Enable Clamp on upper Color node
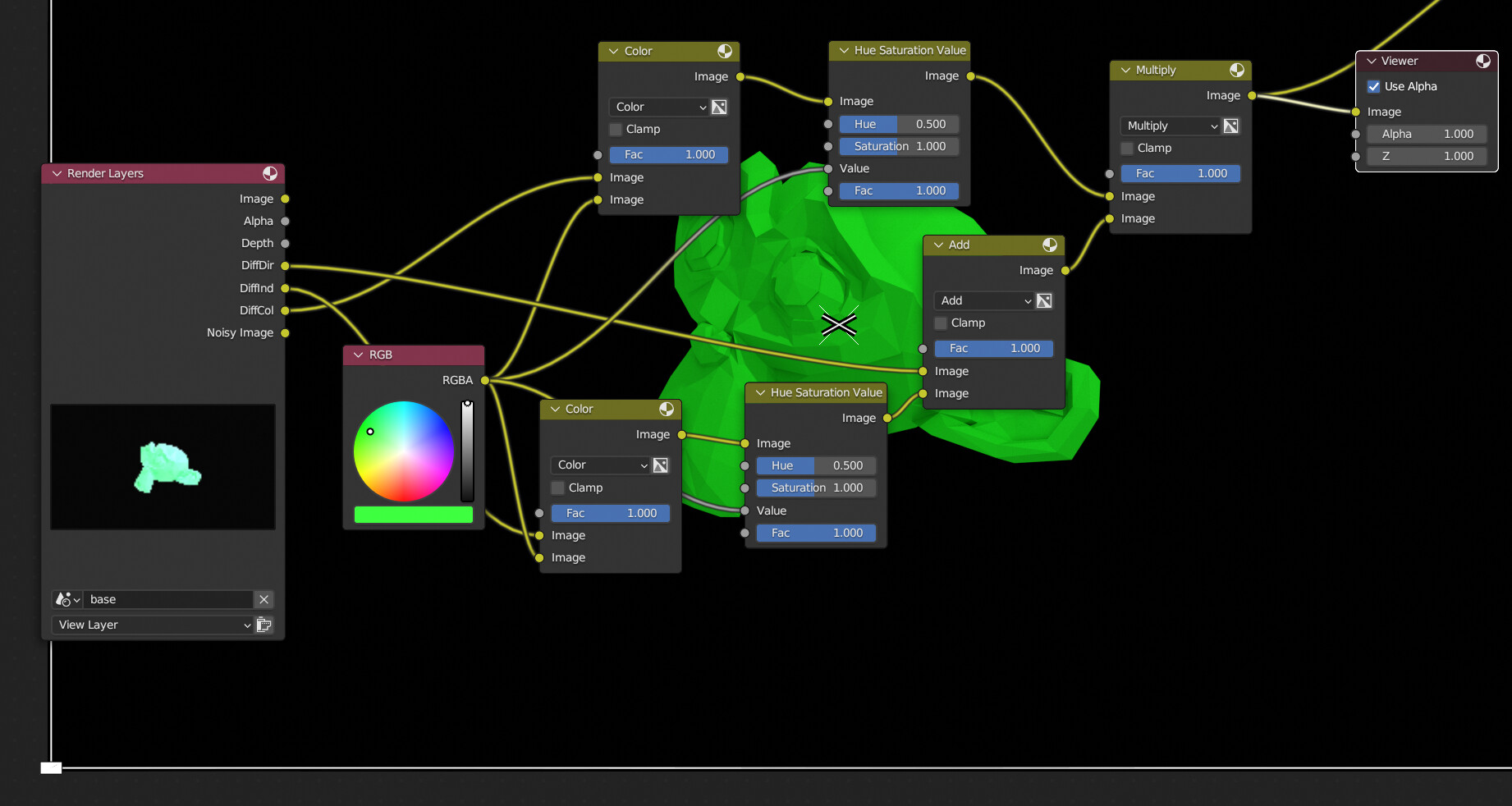 (x=616, y=129)
